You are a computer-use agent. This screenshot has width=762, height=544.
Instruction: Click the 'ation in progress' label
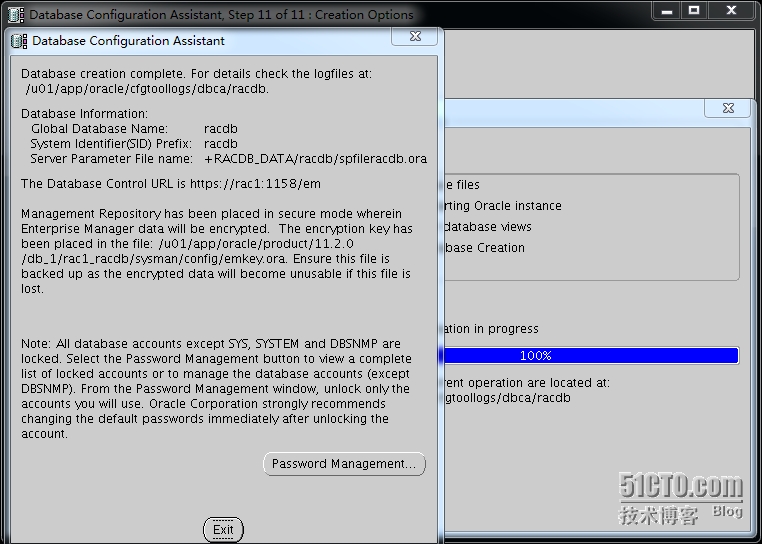pyautogui.click(x=491, y=329)
